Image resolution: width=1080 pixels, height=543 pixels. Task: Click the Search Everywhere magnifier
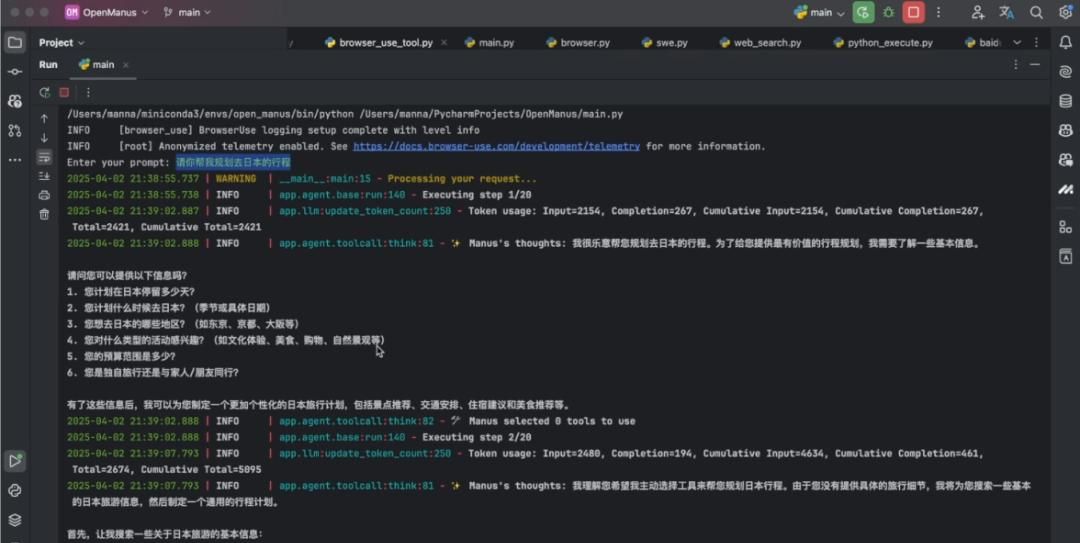coord(1036,13)
